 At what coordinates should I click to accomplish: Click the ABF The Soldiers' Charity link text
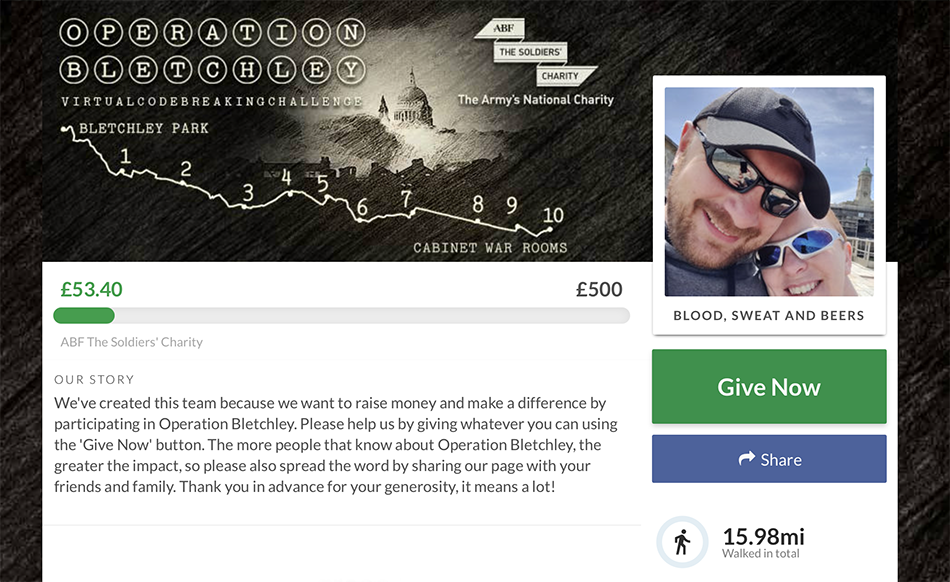click(x=131, y=342)
